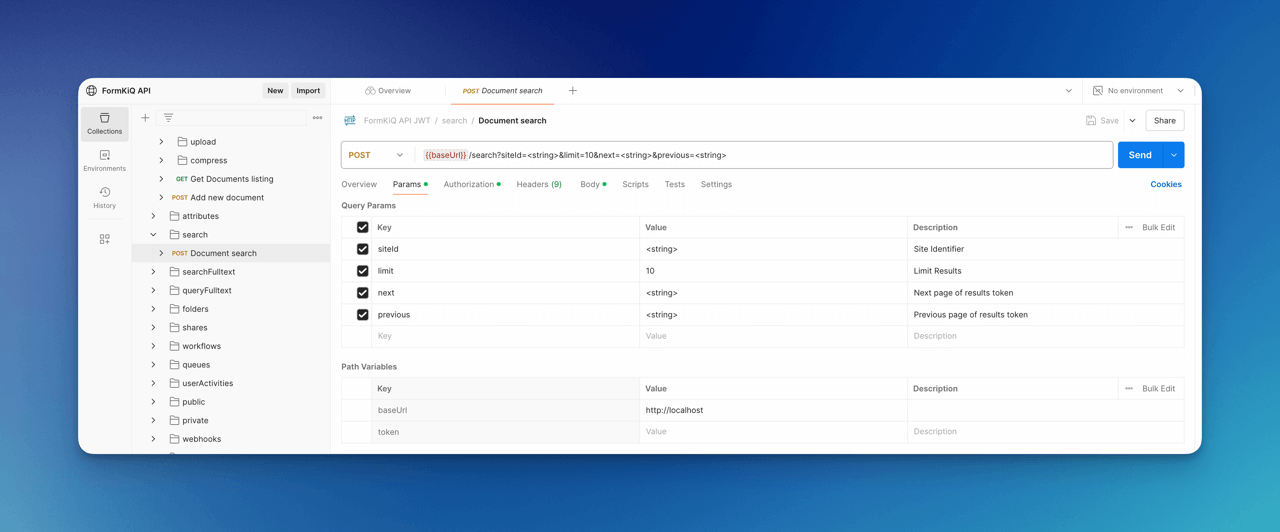Uncheck the next parameter checkbox
Screen dimensions: 1280x532
pyautogui.click(x=363, y=293)
